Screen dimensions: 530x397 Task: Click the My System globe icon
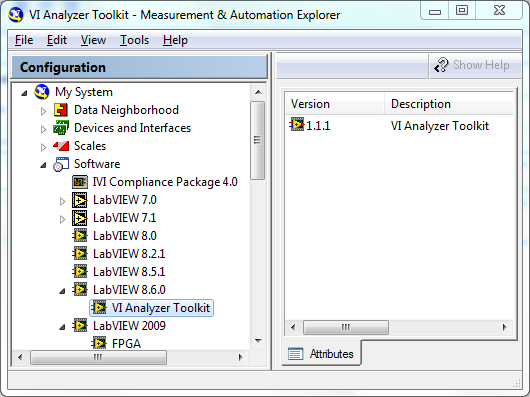42,92
